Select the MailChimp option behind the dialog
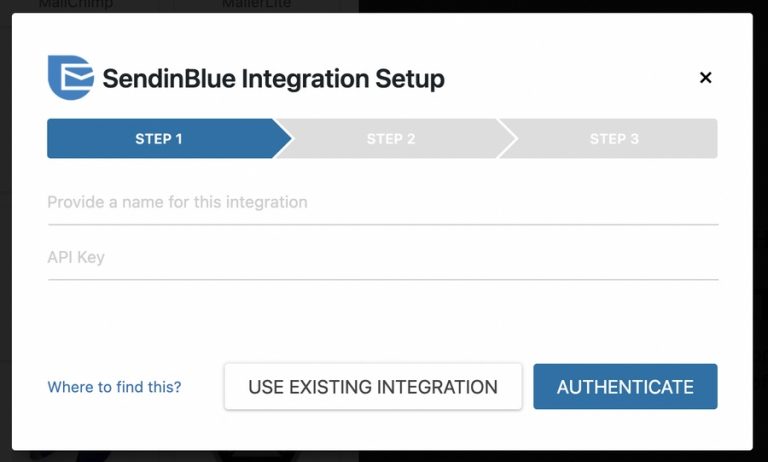 [x=76, y=5]
